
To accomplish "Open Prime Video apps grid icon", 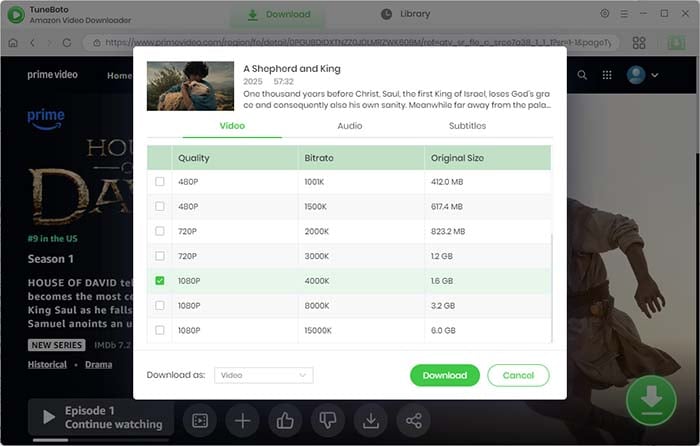I will pyautogui.click(x=607, y=75).
